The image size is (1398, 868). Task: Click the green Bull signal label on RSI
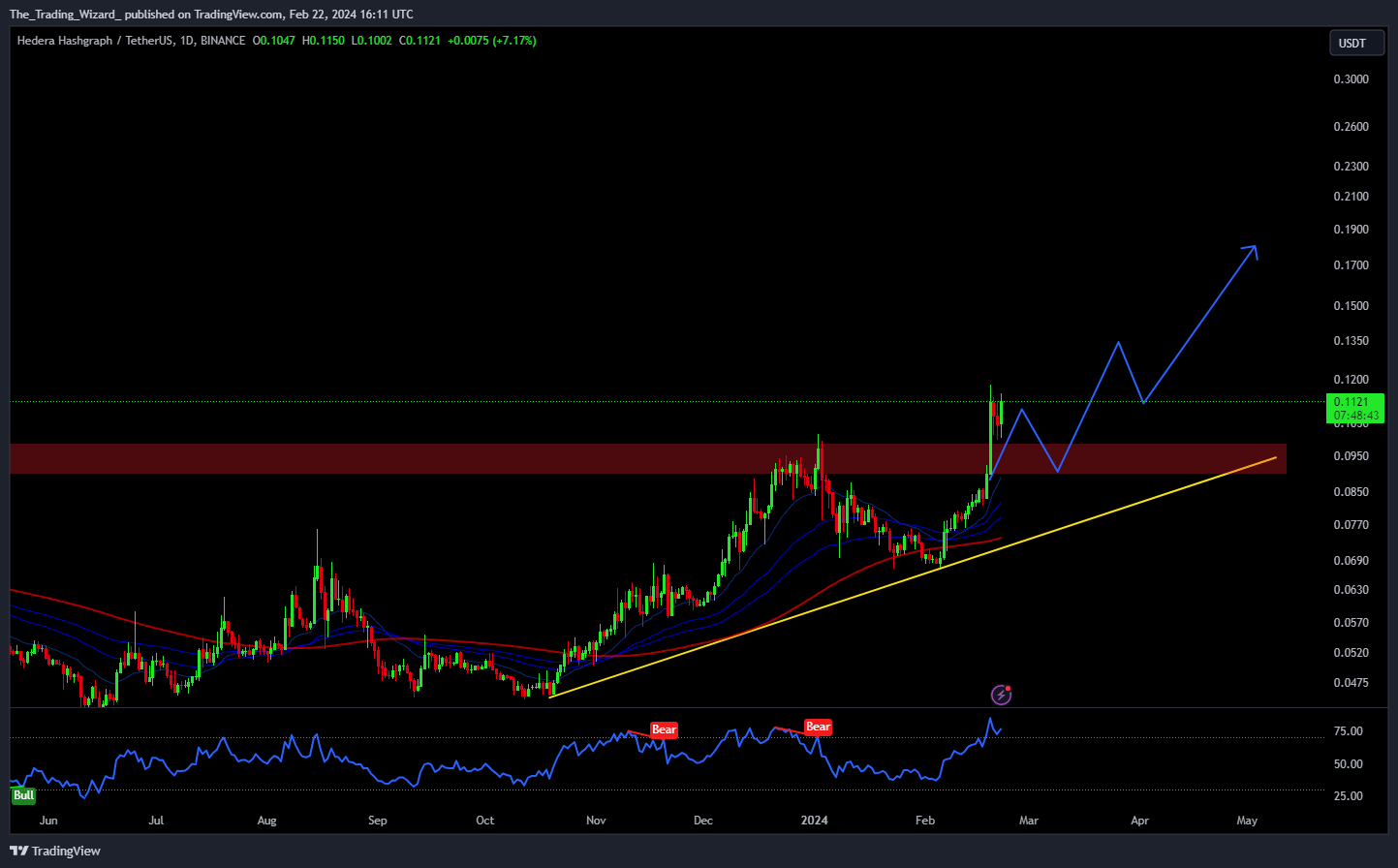(x=23, y=795)
